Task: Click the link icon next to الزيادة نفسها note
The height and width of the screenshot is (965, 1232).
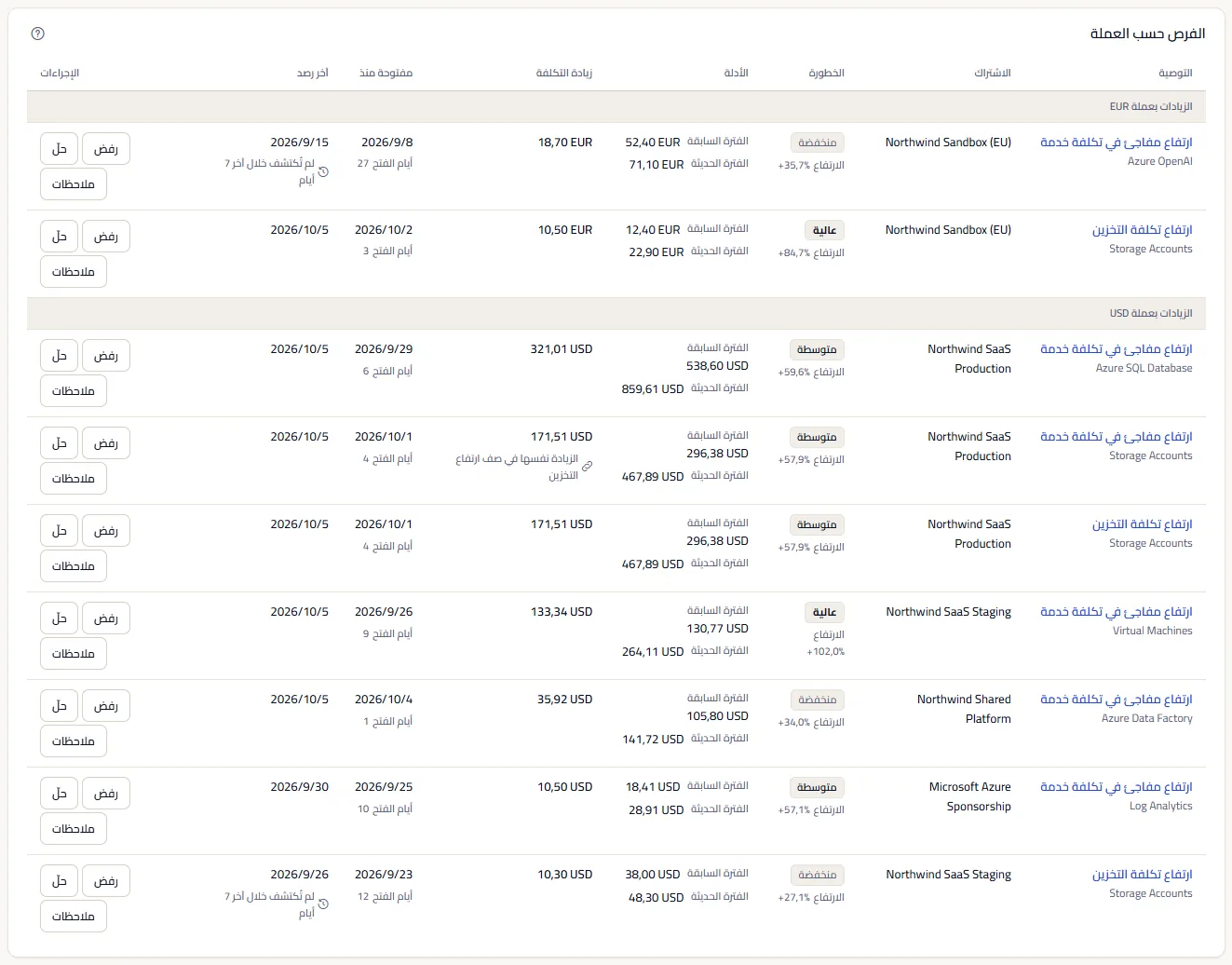Action: pos(587,466)
